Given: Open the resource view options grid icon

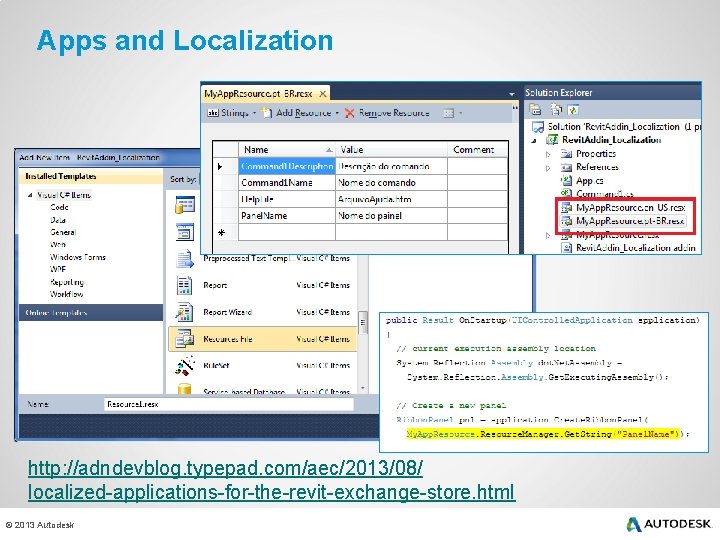Looking at the screenshot, I should [449, 113].
